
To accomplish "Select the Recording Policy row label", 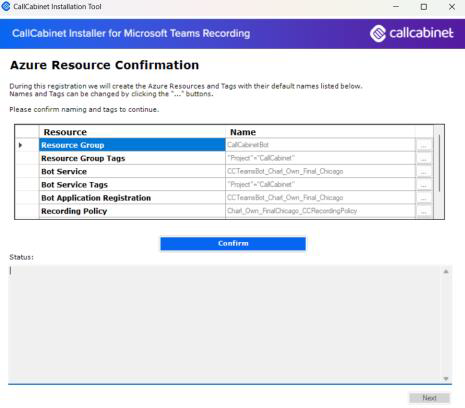I will pos(132,211).
